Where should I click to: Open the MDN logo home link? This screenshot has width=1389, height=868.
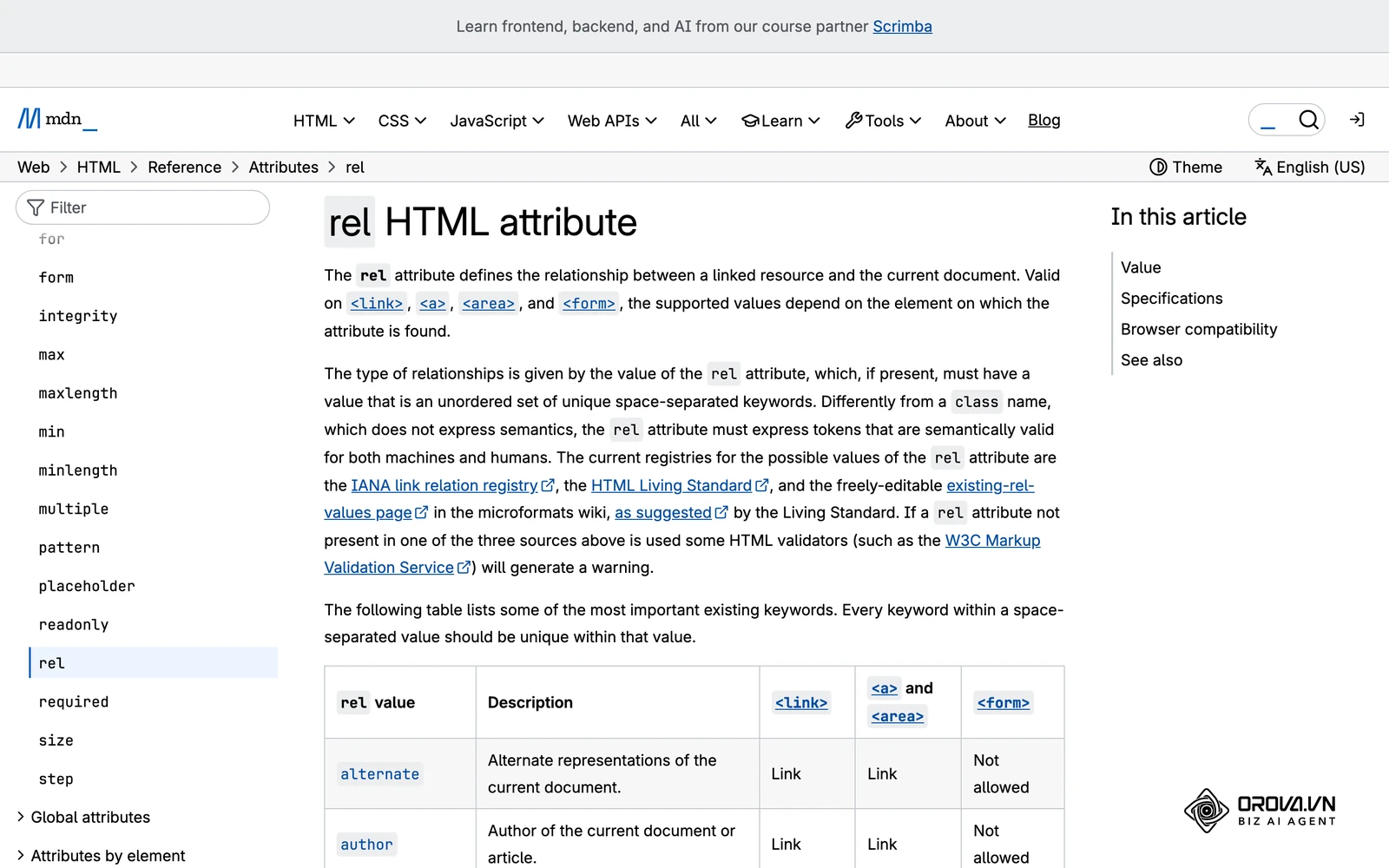tap(57, 120)
